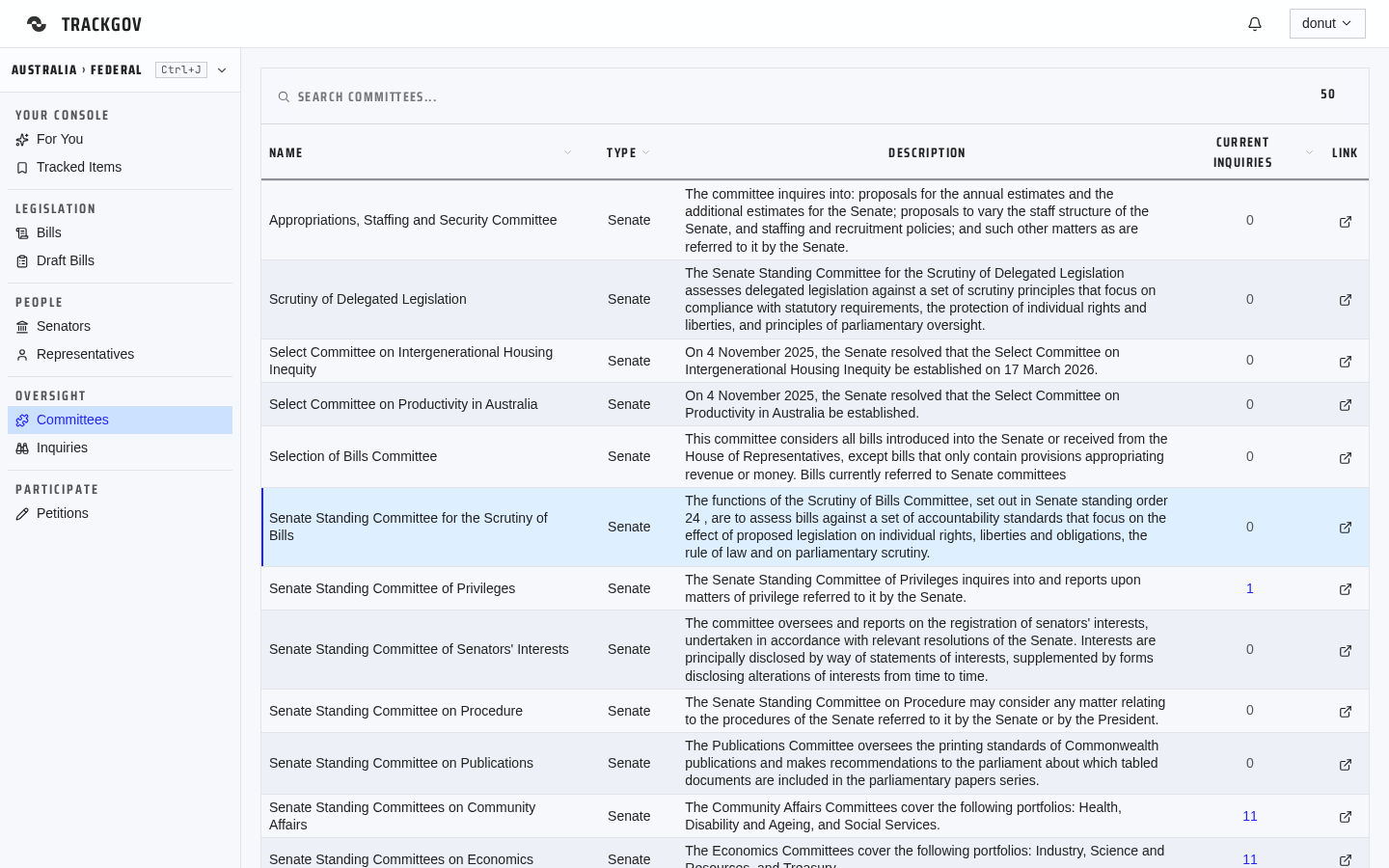Click the search magnifier icon
Image resolution: width=1389 pixels, height=868 pixels.
[284, 96]
